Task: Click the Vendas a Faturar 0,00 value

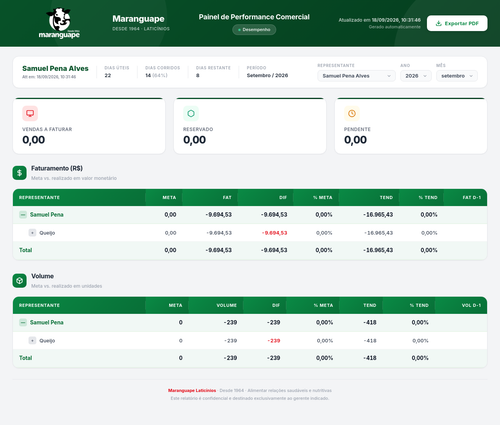Action: [34, 140]
